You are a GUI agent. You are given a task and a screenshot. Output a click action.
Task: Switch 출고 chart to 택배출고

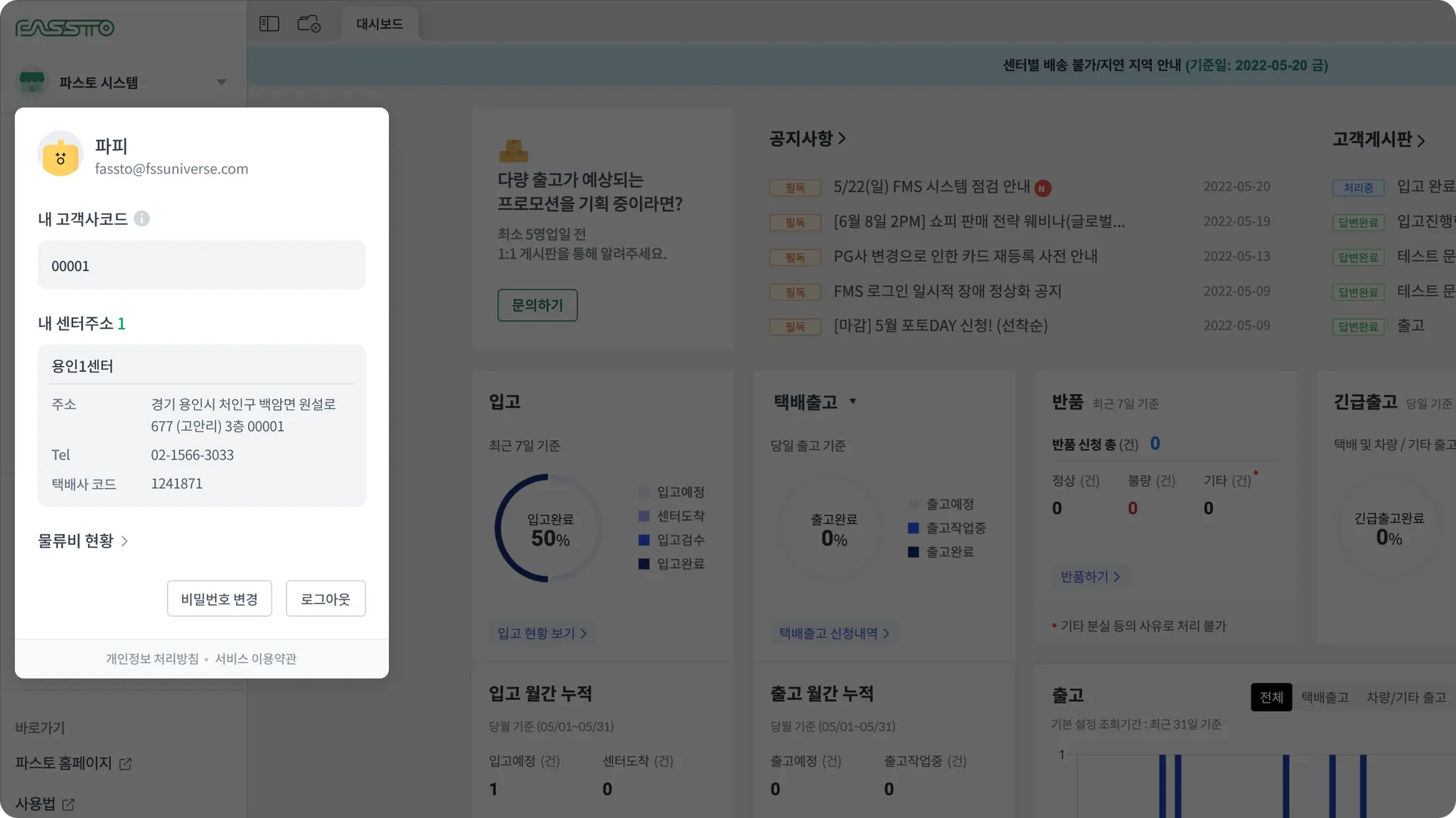click(1324, 697)
